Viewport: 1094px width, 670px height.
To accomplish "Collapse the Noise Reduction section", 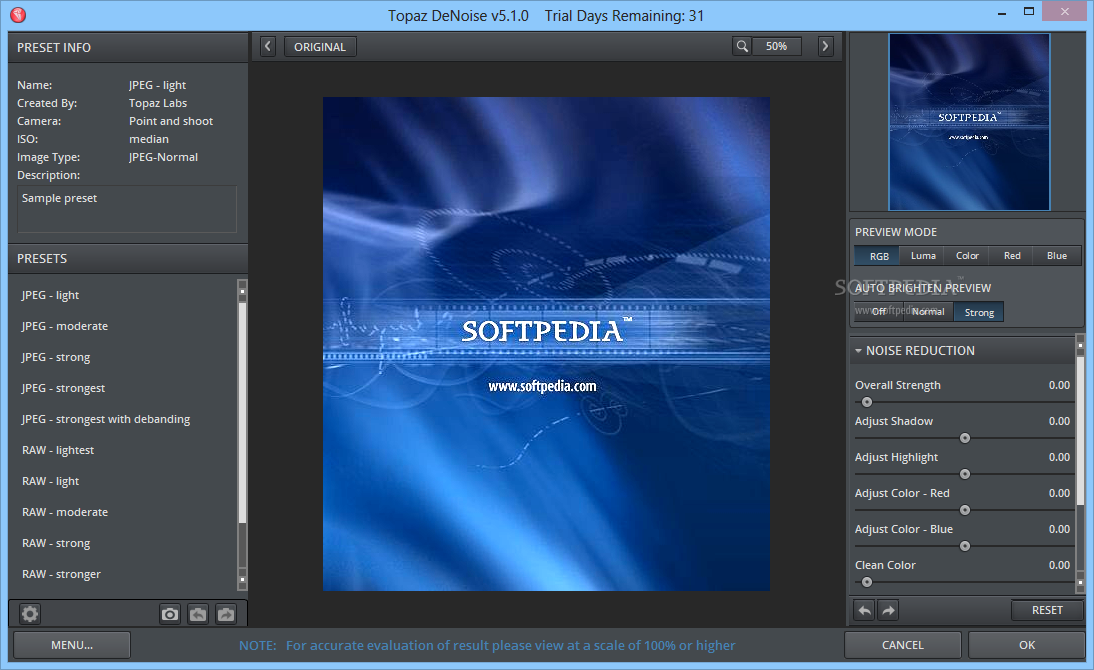I will [858, 351].
